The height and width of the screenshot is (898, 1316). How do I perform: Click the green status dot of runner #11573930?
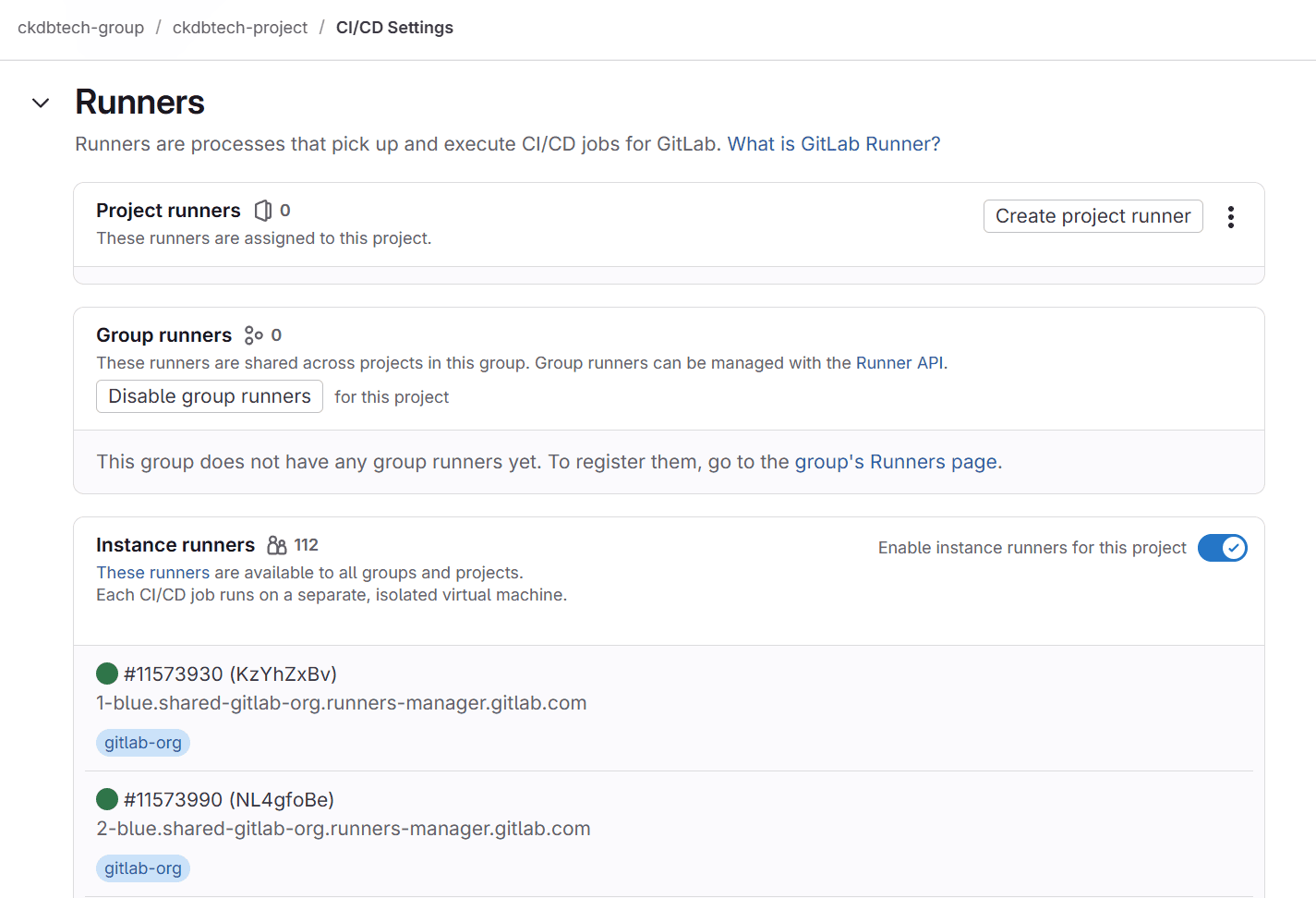(x=106, y=673)
